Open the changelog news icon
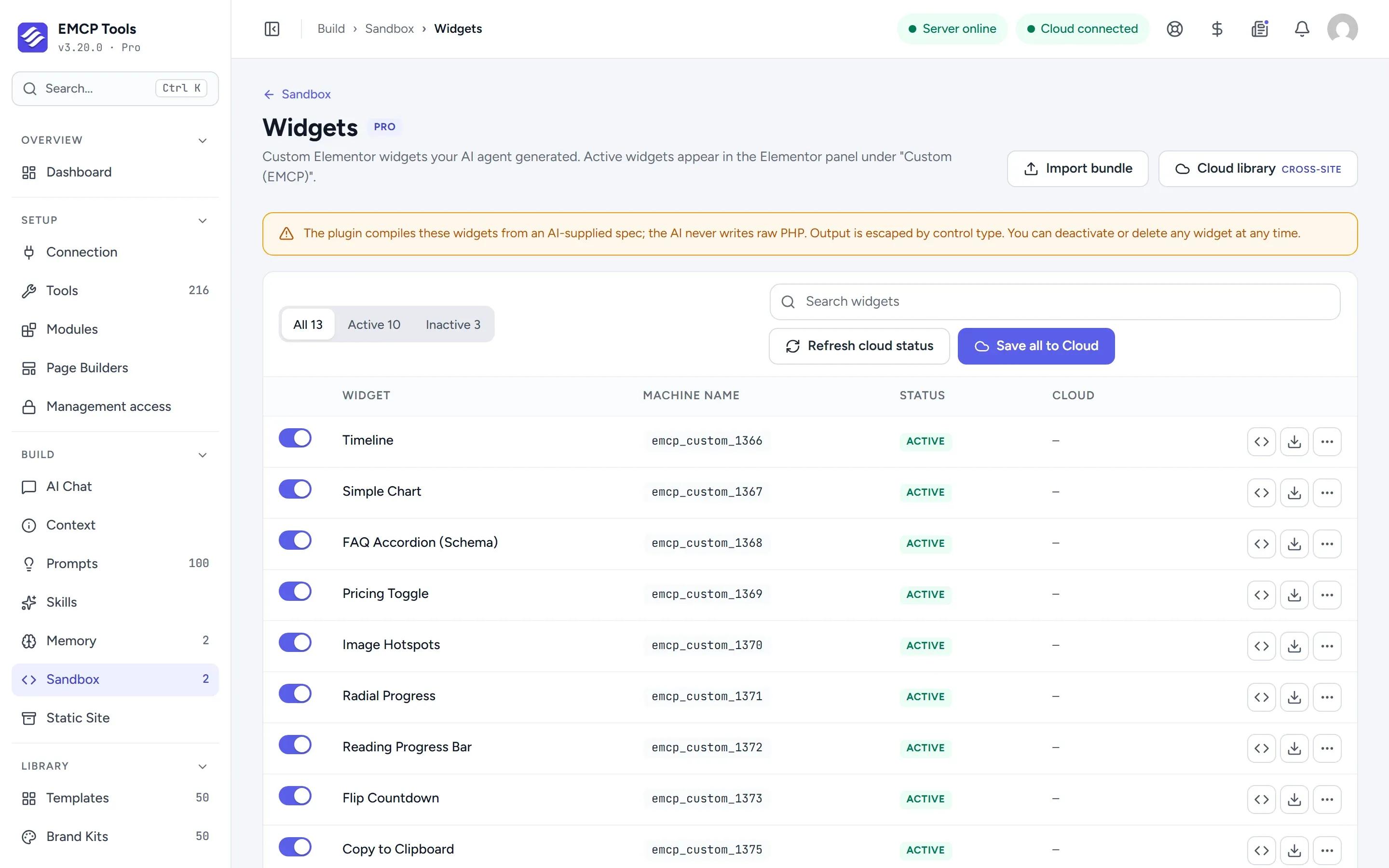The image size is (1389, 868). point(1259,29)
